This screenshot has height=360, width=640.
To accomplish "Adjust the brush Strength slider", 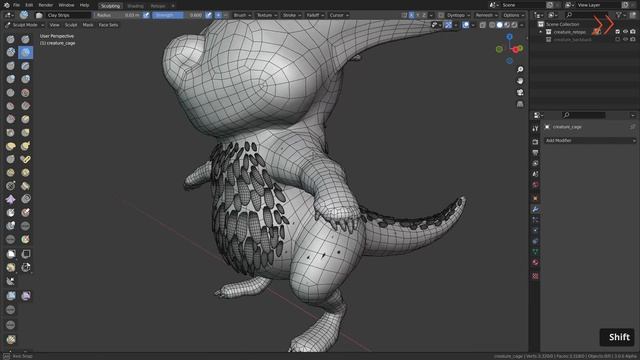I will [178, 15].
